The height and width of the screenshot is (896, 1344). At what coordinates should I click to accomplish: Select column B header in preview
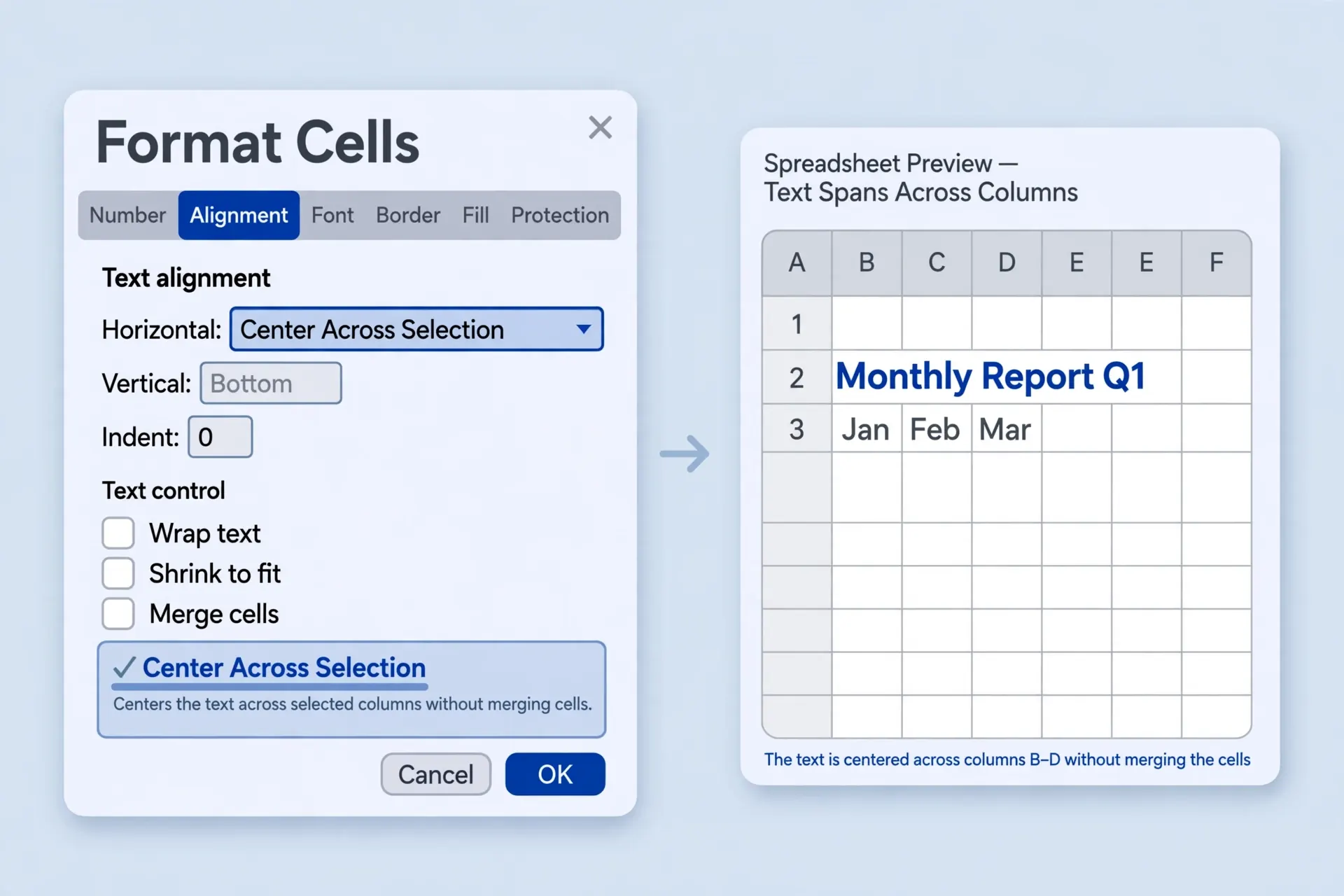pos(867,263)
